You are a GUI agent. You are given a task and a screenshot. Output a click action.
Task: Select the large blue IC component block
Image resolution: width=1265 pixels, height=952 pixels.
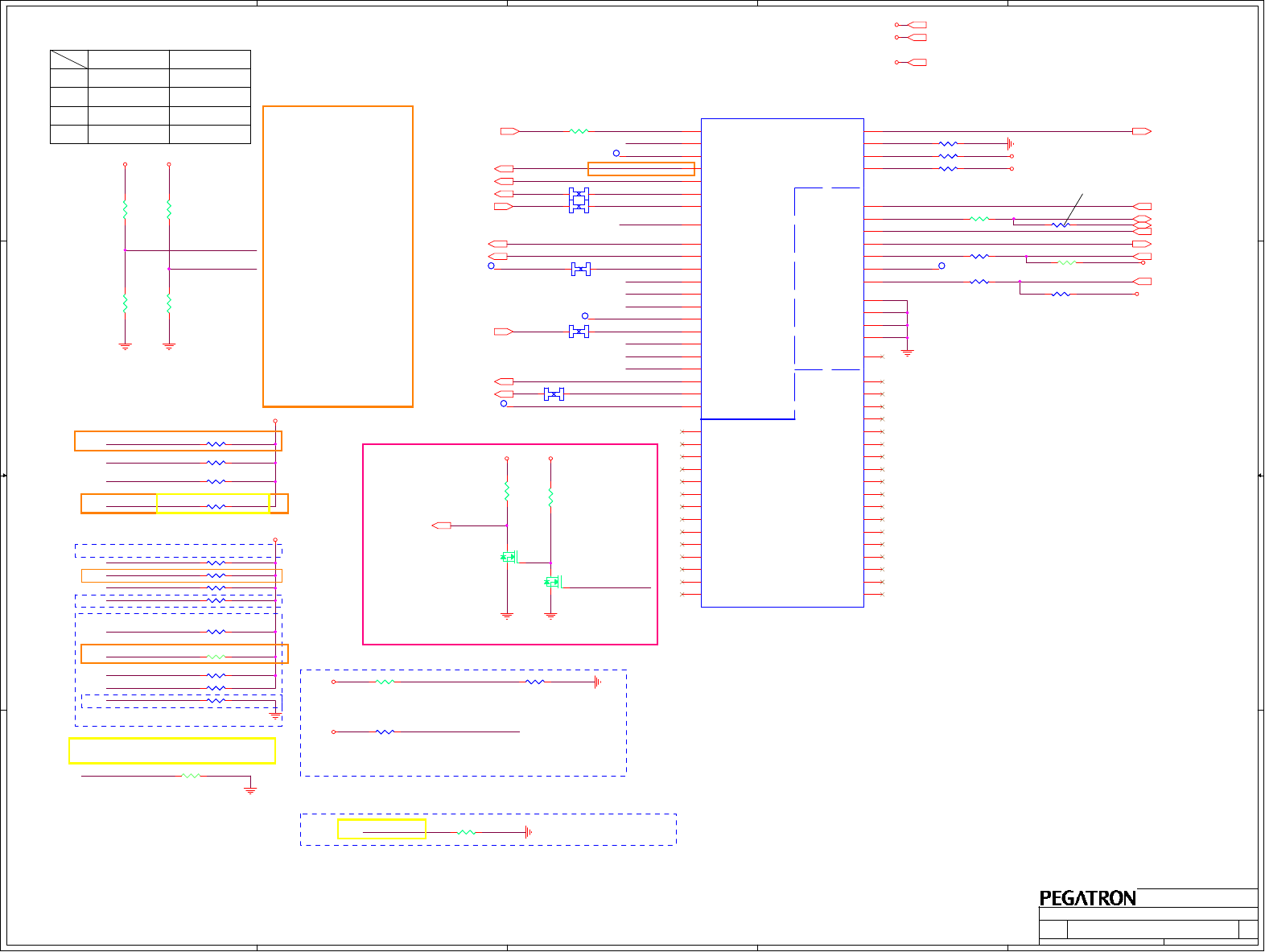pyautogui.click(x=782, y=363)
